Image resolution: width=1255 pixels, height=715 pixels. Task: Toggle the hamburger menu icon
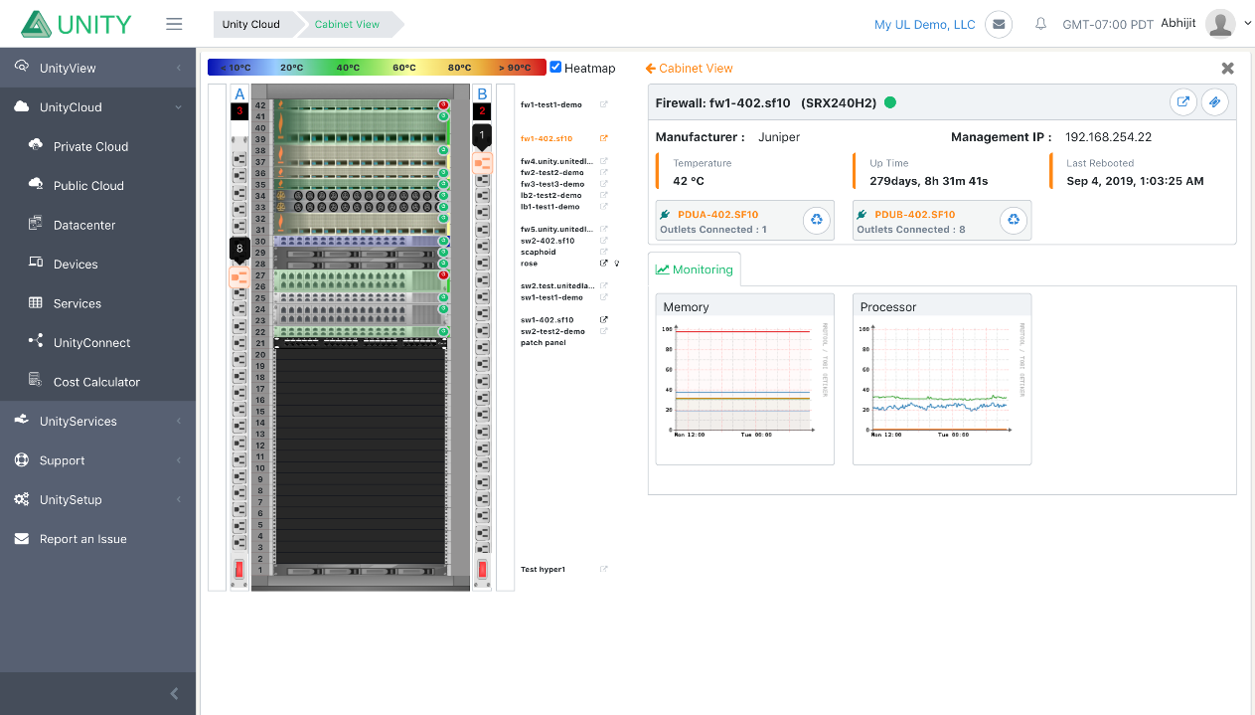click(x=174, y=24)
